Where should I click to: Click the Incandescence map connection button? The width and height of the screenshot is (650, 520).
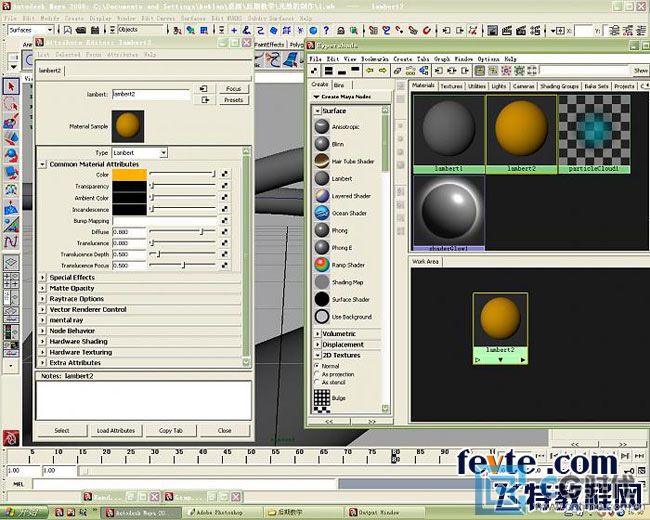[x=225, y=209]
